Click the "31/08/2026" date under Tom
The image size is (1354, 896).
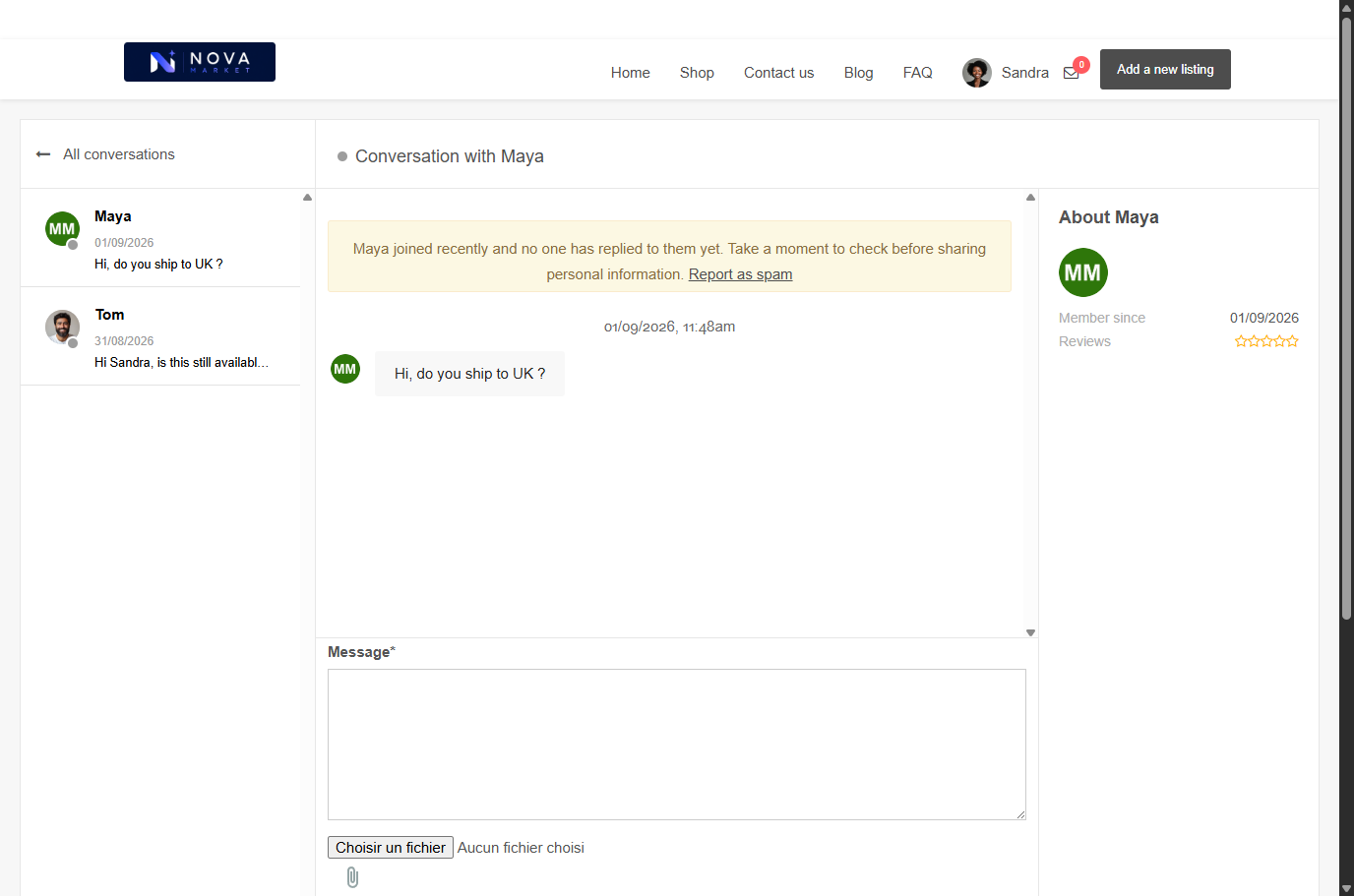[x=124, y=341]
